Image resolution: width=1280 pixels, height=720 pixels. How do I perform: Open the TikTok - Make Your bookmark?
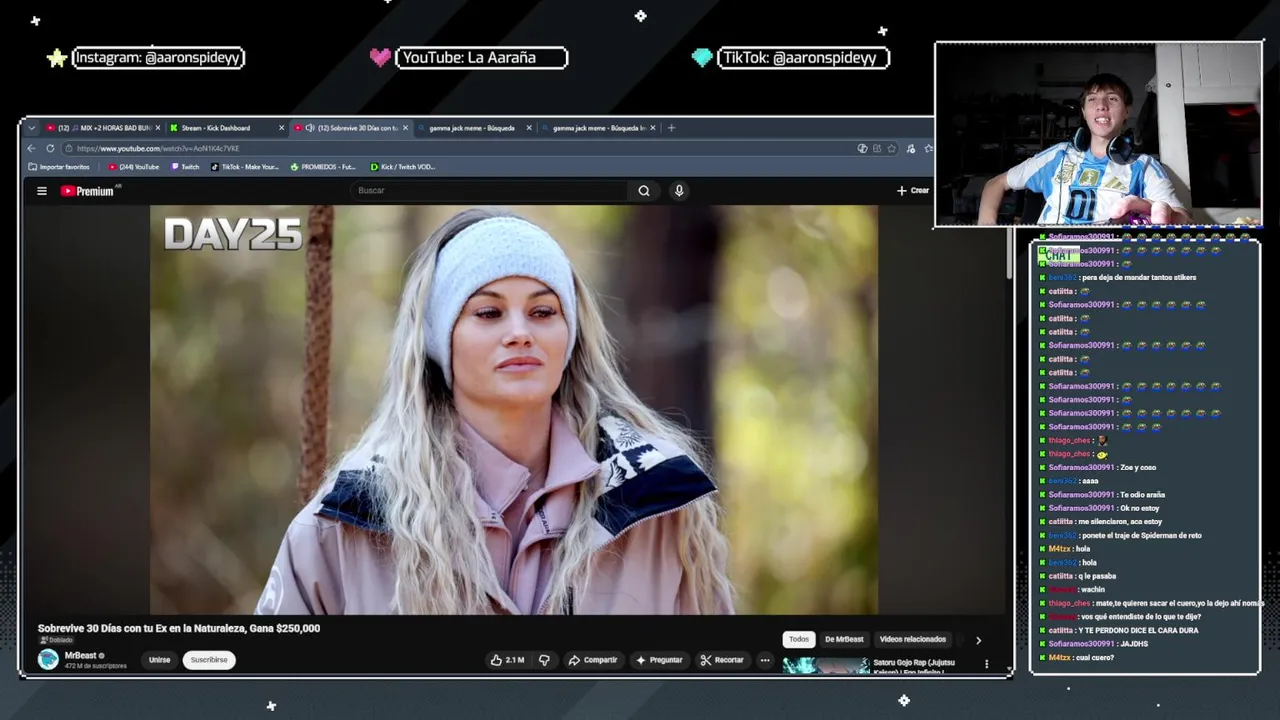point(245,167)
